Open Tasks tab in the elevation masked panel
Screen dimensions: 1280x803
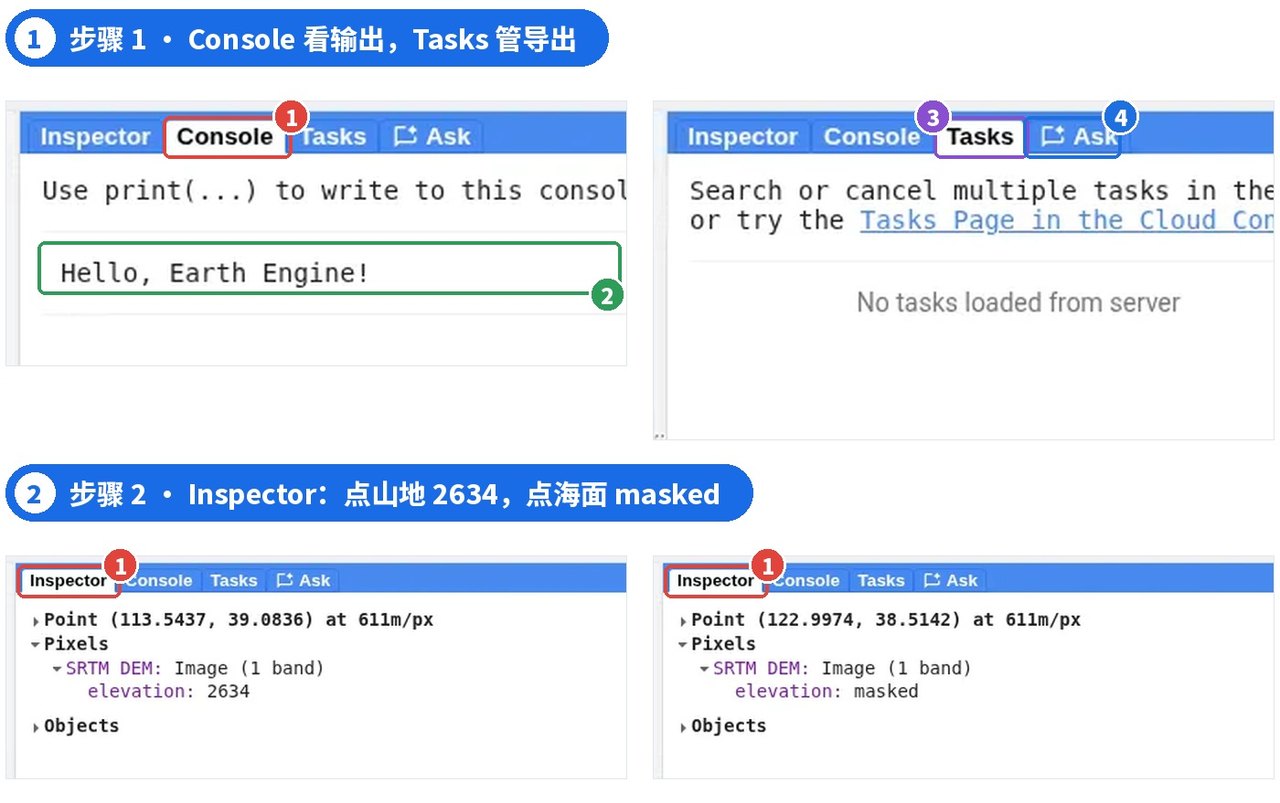[881, 580]
